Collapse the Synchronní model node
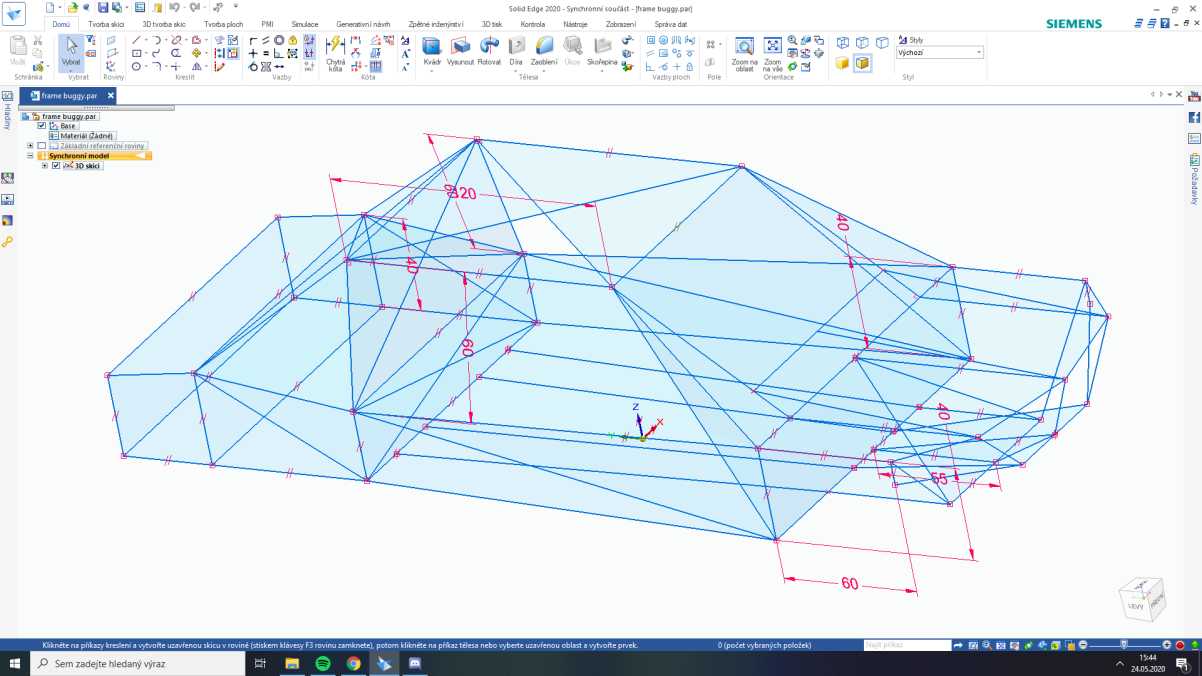The image size is (1202, 676). [30, 156]
